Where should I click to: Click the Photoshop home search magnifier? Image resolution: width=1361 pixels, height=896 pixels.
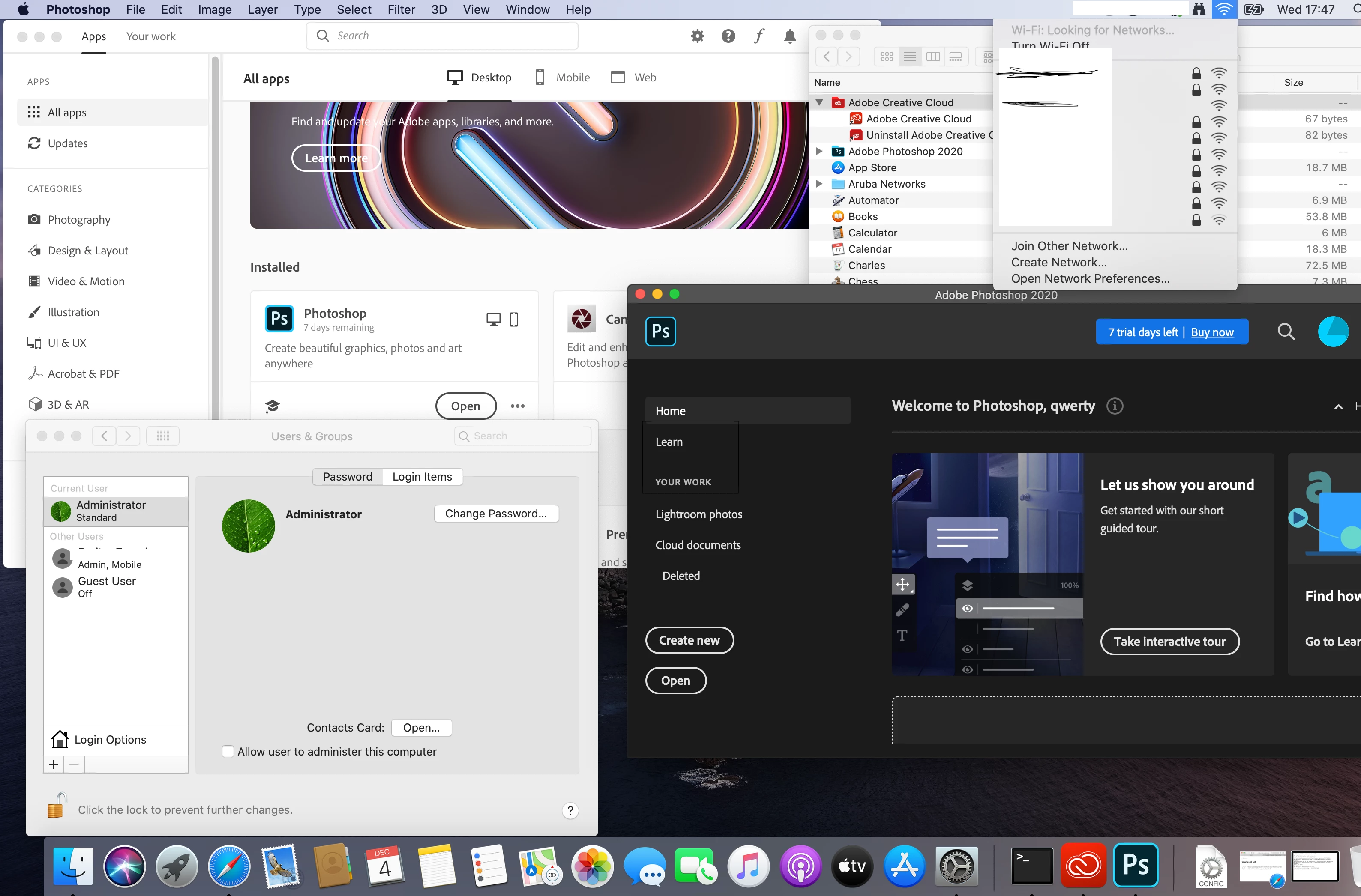tap(1286, 332)
